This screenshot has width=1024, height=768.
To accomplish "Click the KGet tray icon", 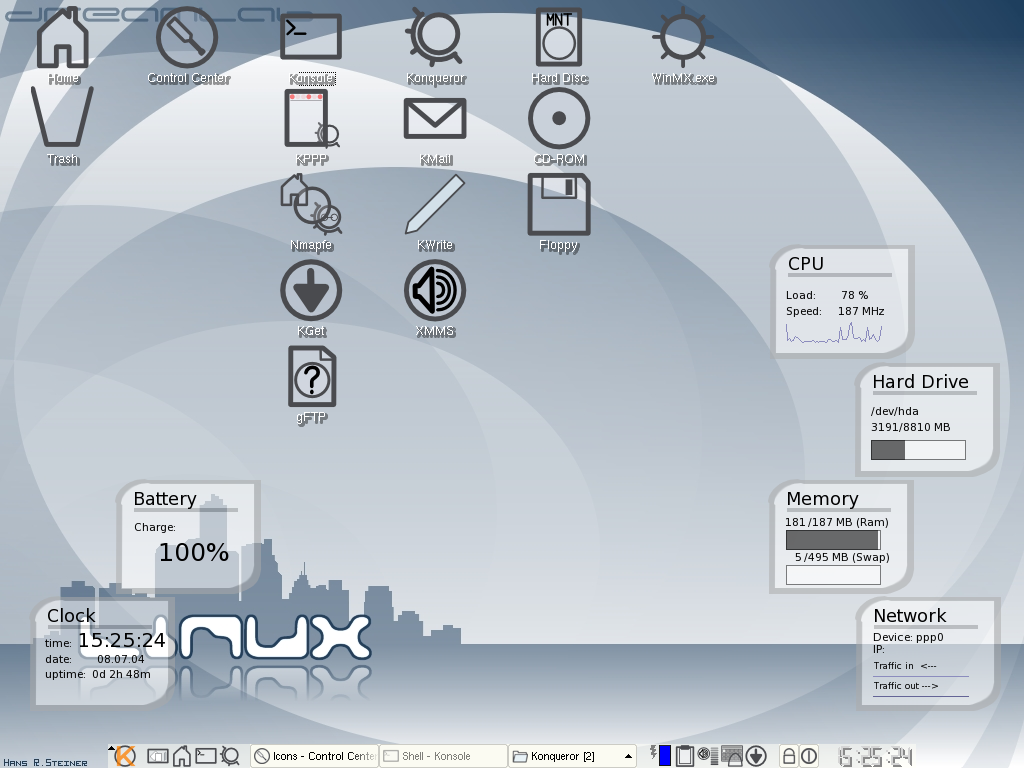I will (756, 756).
